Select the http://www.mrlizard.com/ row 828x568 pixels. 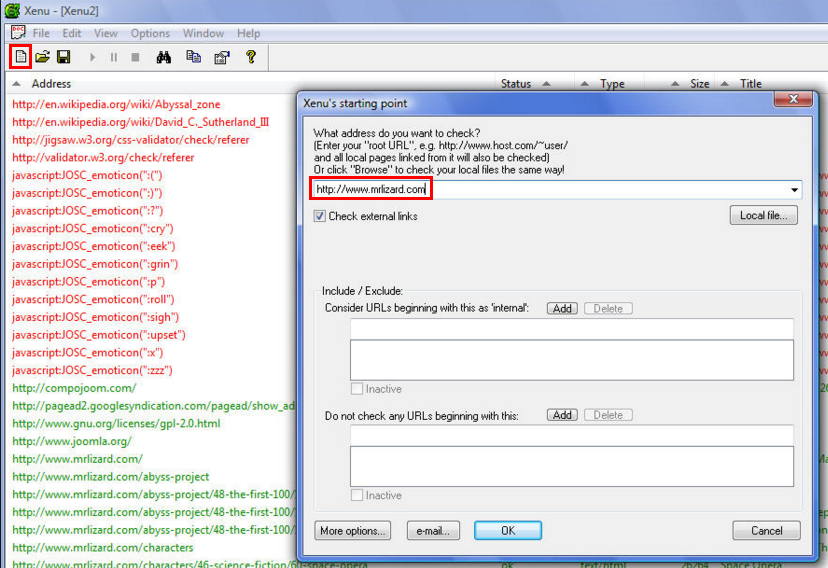pos(78,459)
